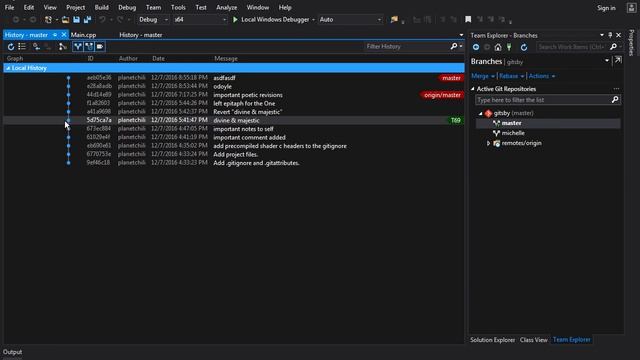
Task: Click the go-to-child commit toolbar icon
Action: (37, 47)
